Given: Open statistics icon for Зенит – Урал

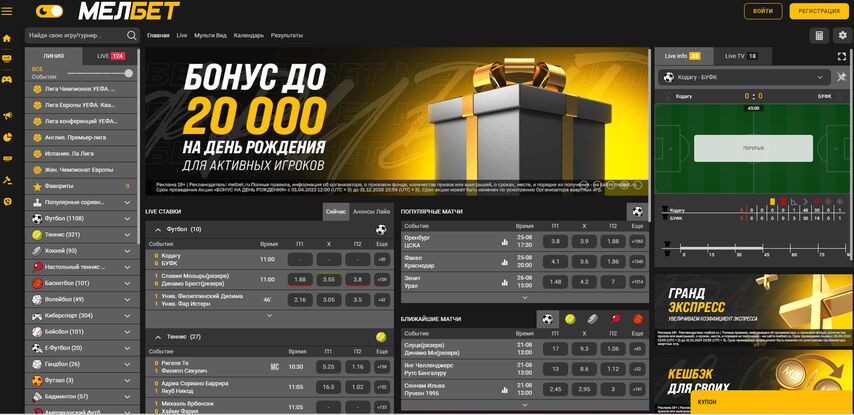Looking at the screenshot, I should pos(504,282).
